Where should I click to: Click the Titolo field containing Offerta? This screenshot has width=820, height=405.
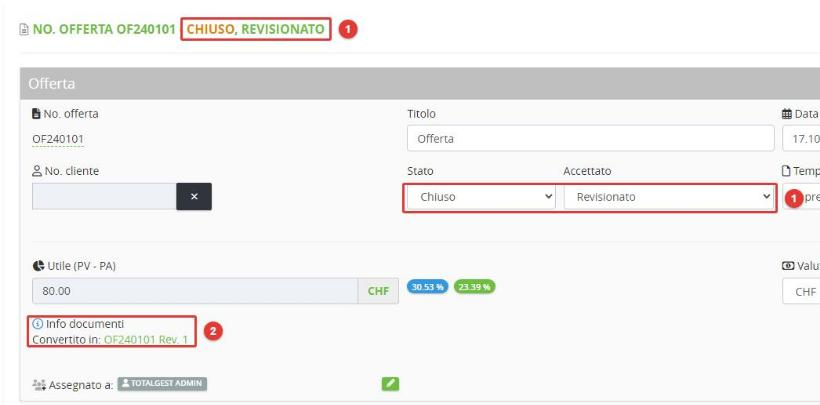(590, 138)
